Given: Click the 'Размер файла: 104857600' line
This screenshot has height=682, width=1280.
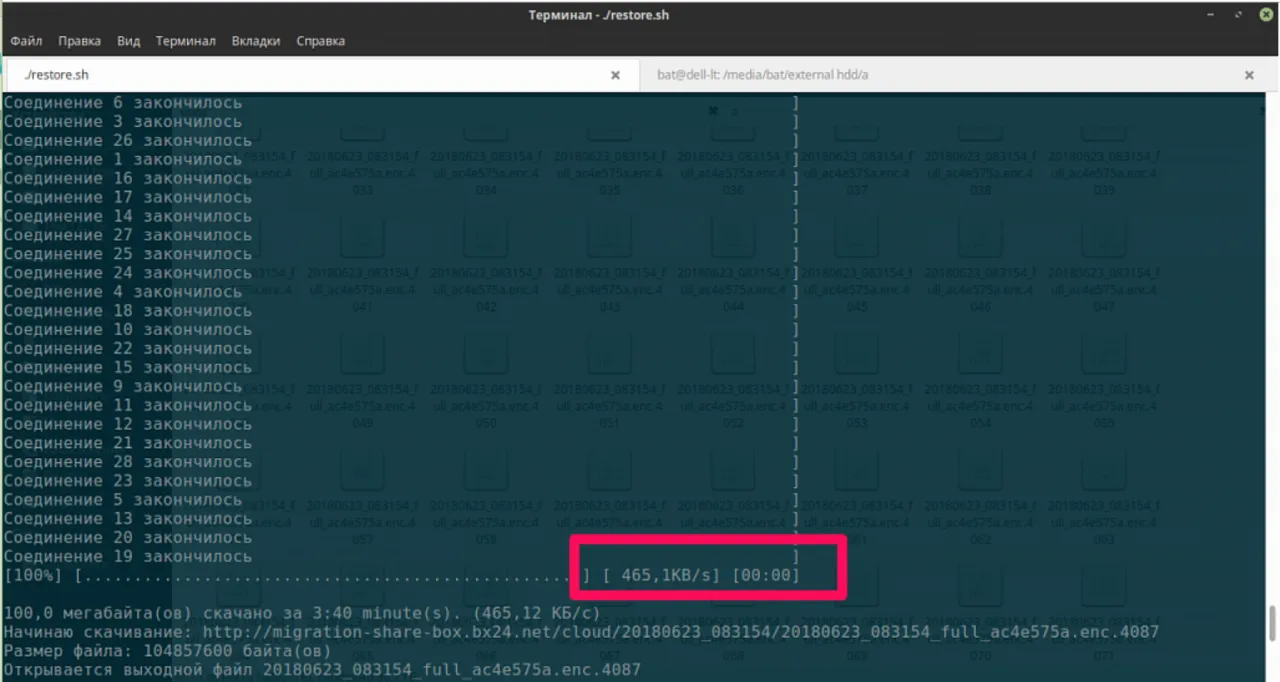Looking at the screenshot, I should (167, 651).
